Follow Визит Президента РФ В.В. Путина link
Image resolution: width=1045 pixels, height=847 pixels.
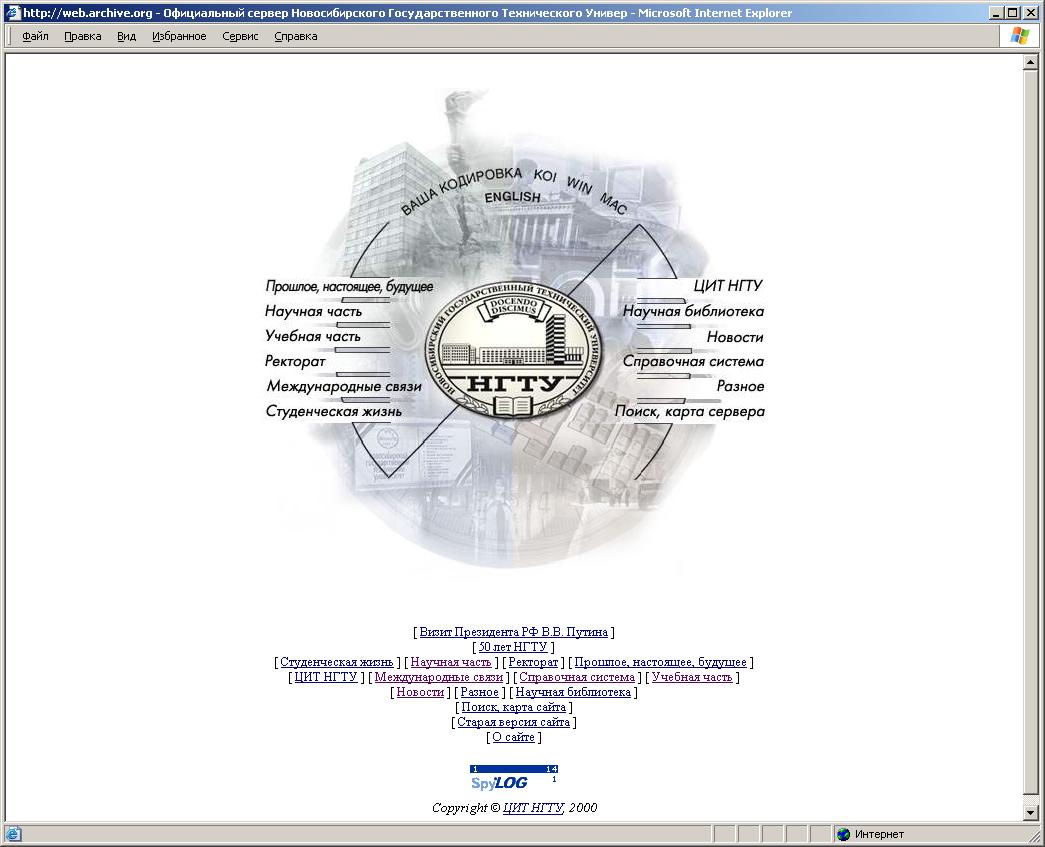pos(514,632)
